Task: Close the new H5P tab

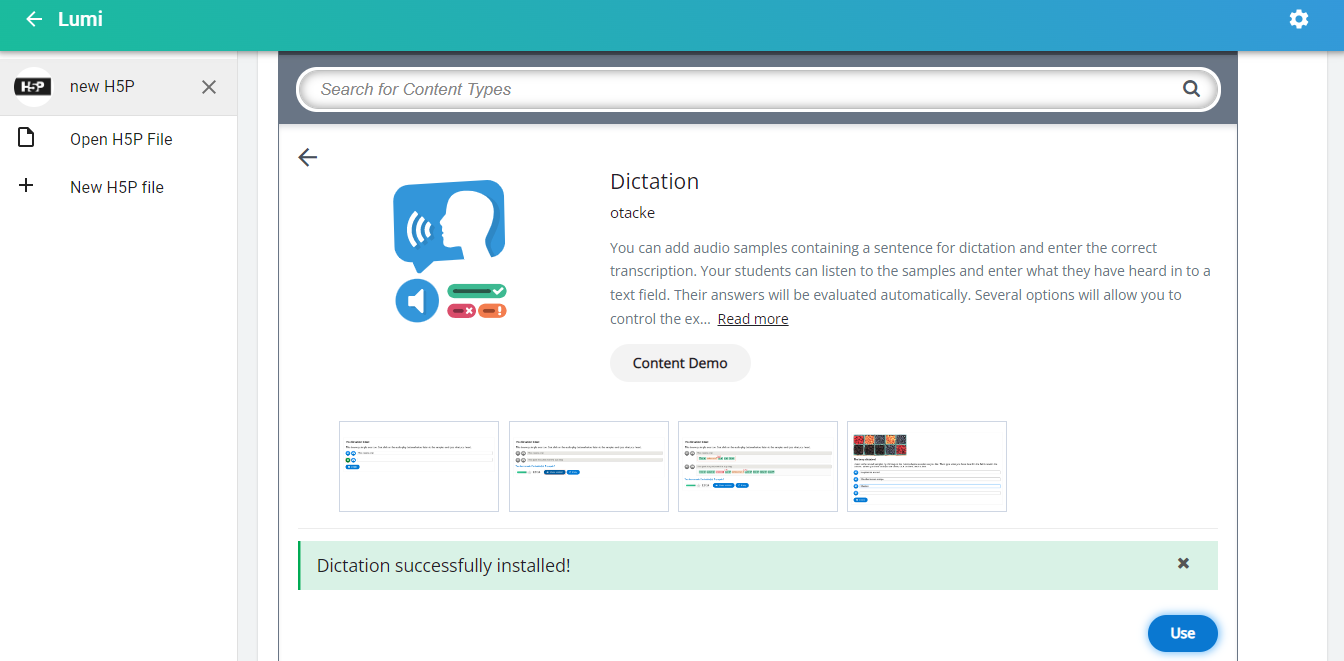Action: [x=209, y=87]
